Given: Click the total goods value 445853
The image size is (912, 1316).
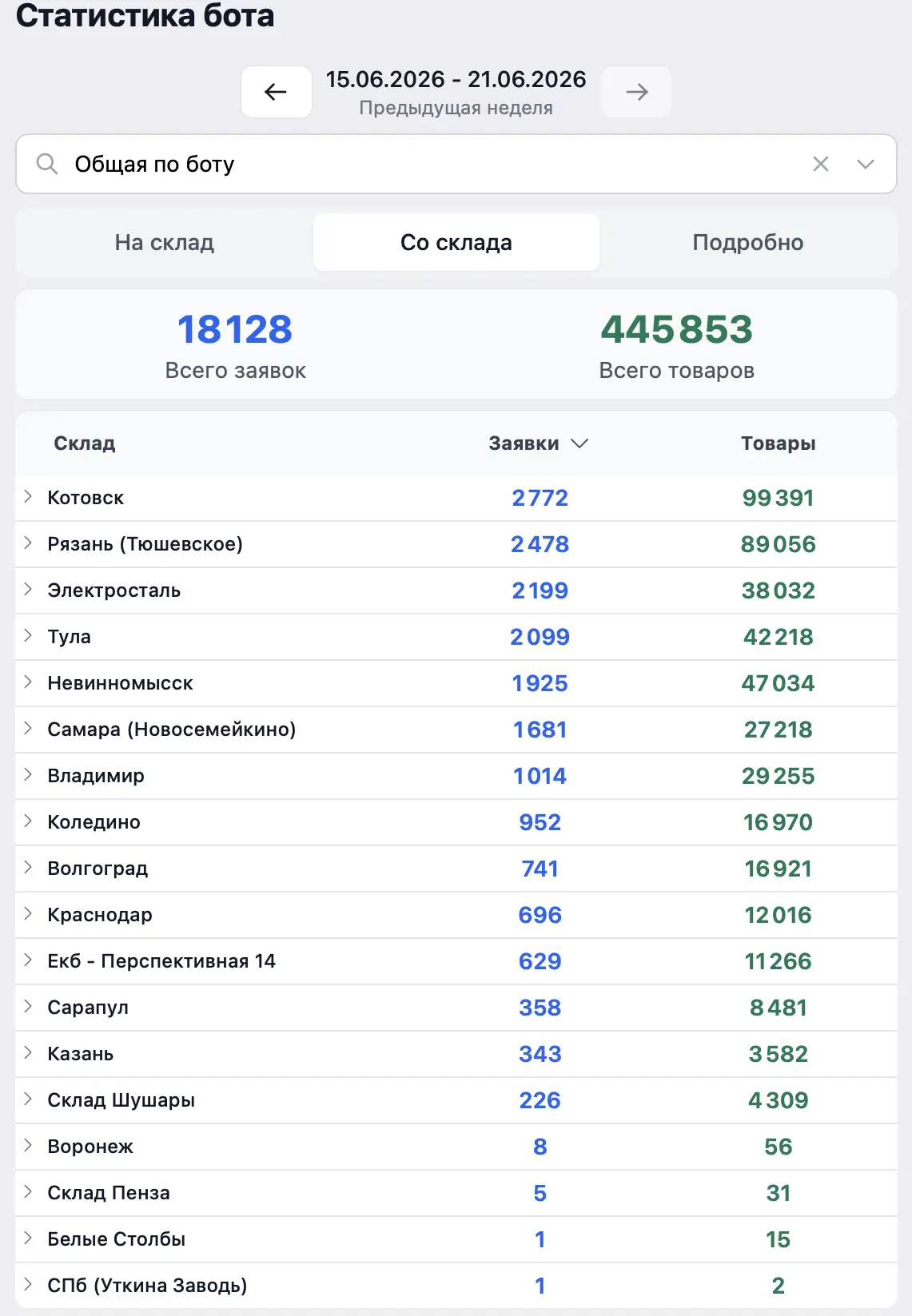Looking at the screenshot, I should pos(677,329).
